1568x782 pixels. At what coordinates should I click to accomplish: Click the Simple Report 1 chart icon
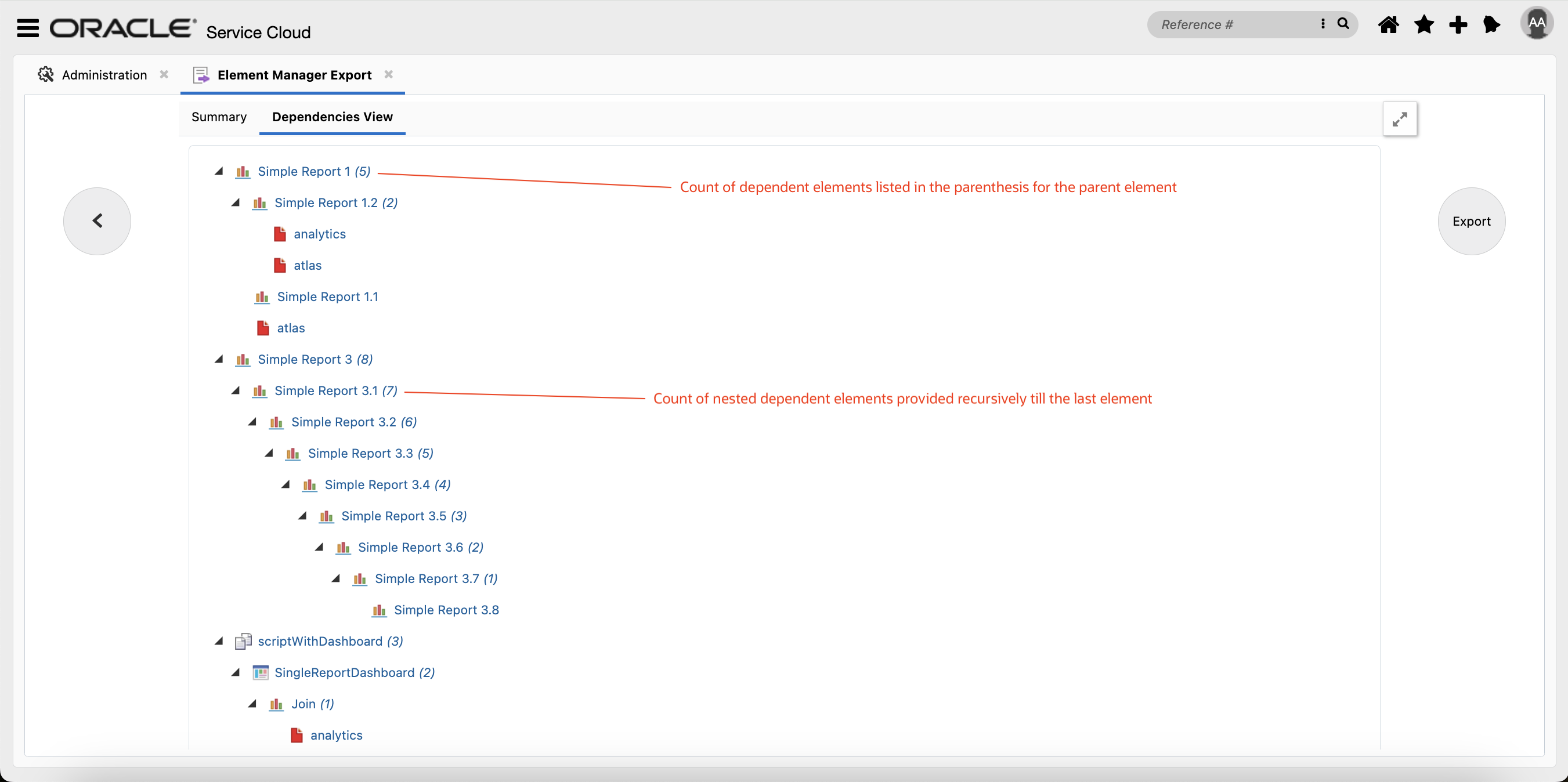(243, 172)
